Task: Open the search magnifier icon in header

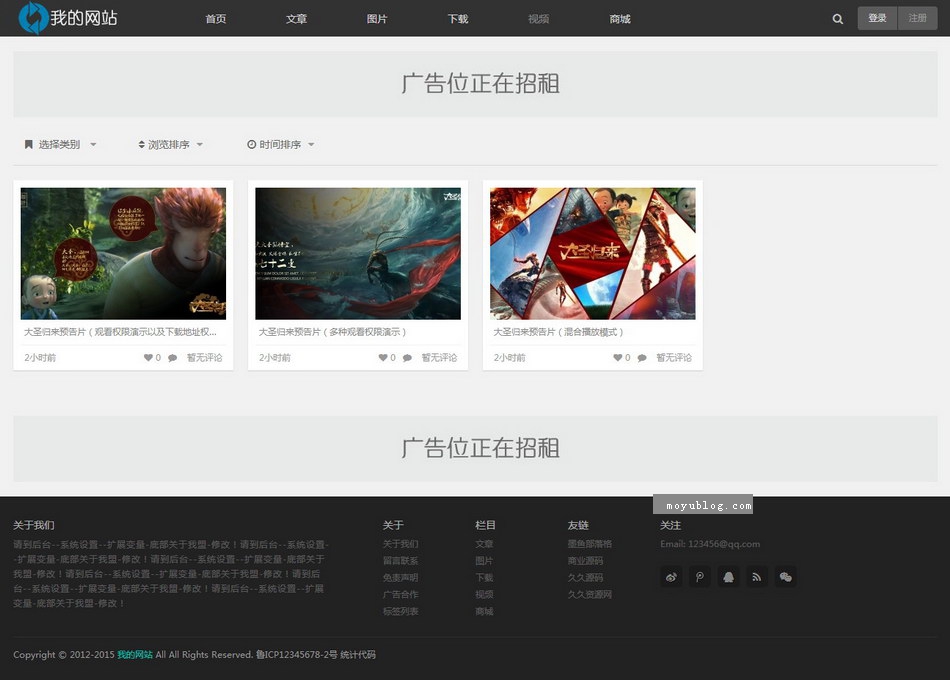Action: (x=837, y=19)
